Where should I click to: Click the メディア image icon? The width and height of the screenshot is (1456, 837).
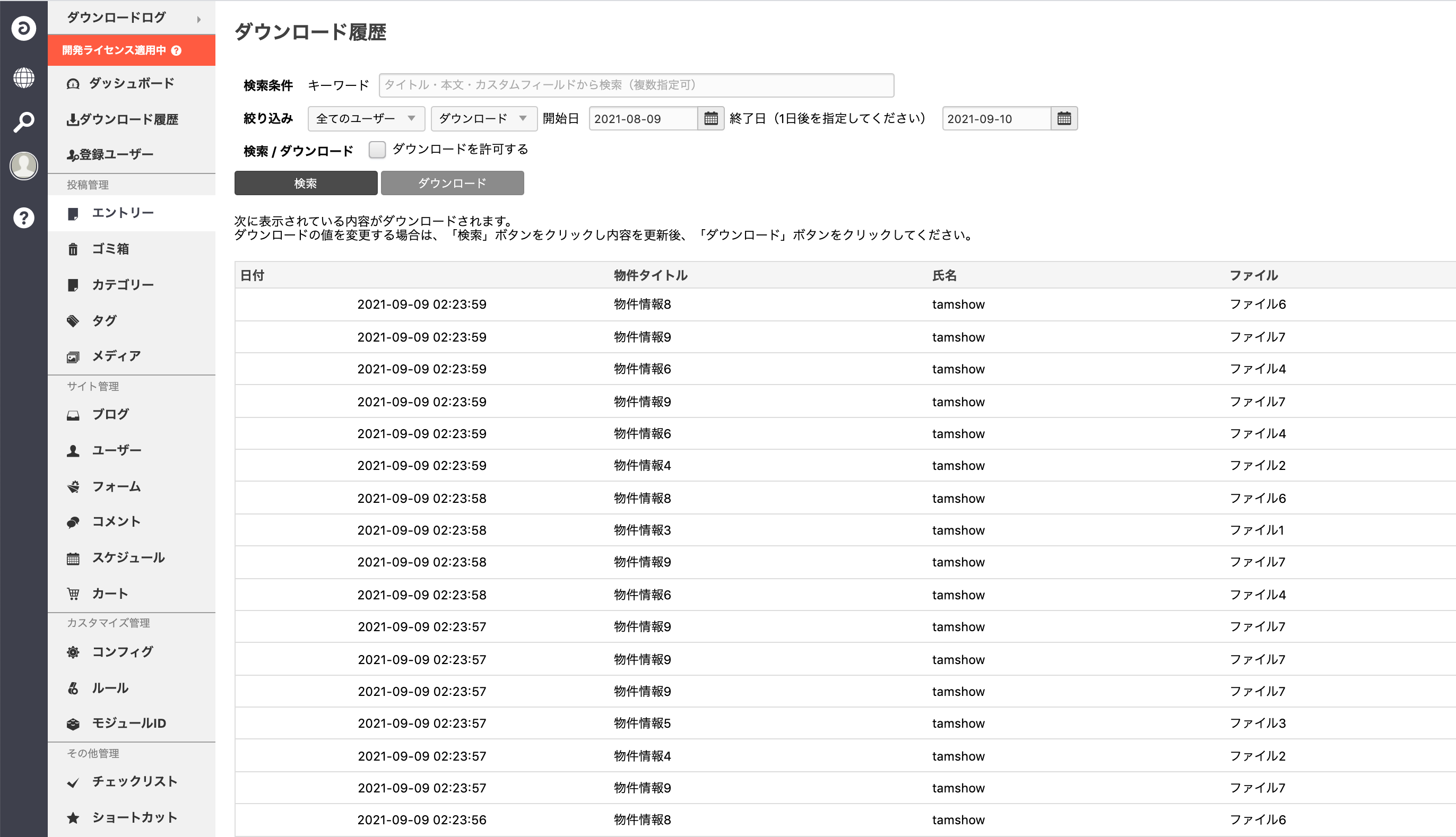[73, 357]
